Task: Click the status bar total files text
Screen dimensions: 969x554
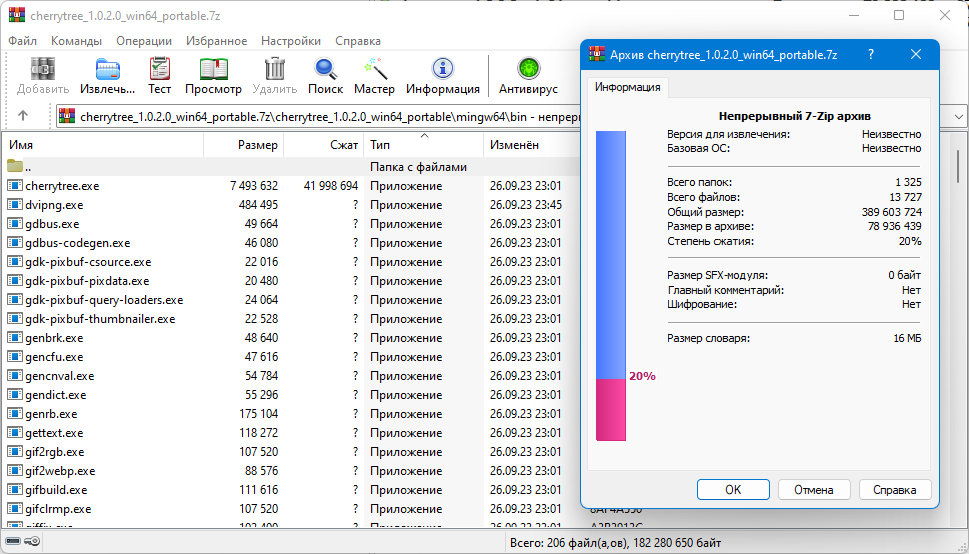Action: point(615,543)
